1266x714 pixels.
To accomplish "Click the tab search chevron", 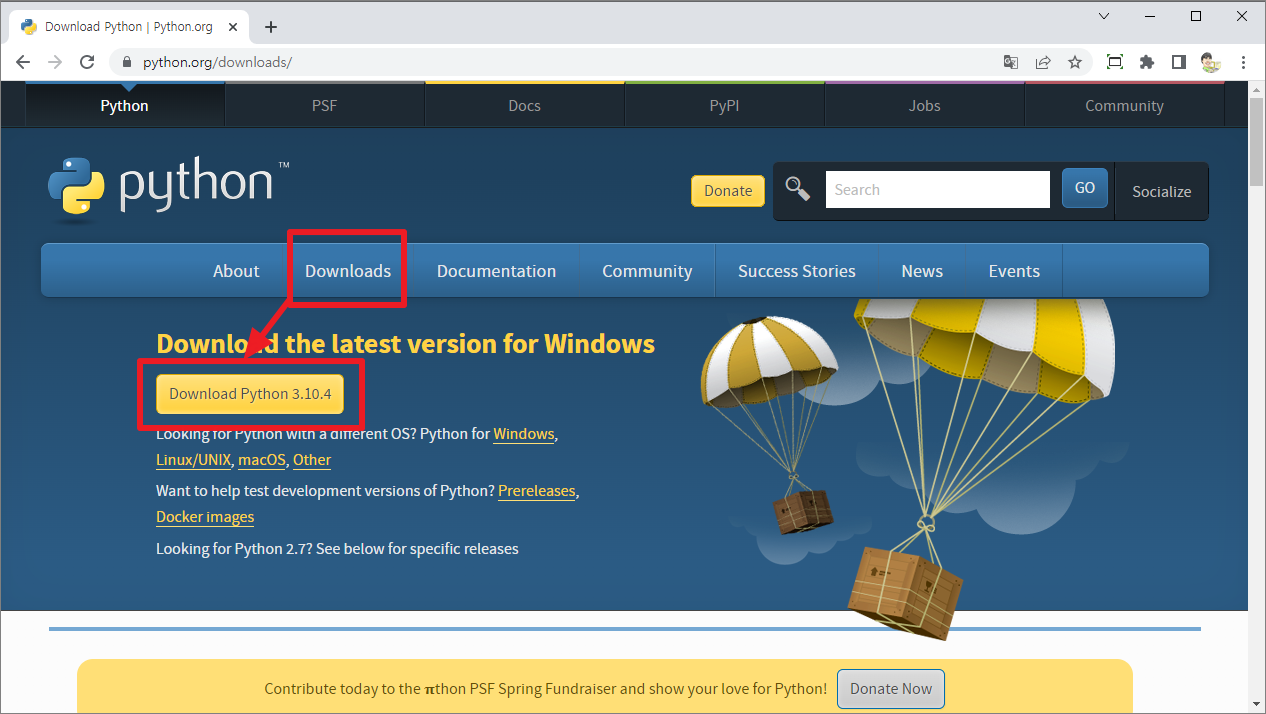I will point(1104,16).
